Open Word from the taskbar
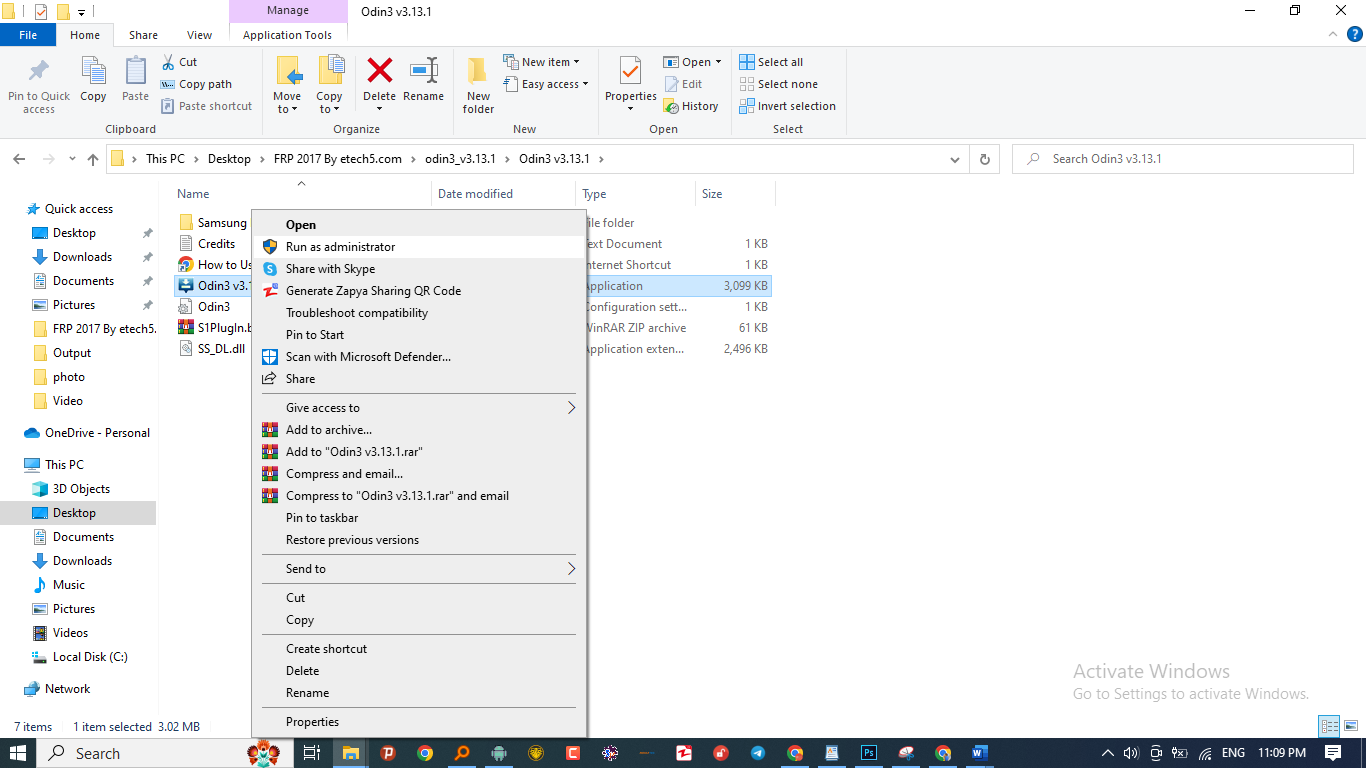 pos(979,753)
